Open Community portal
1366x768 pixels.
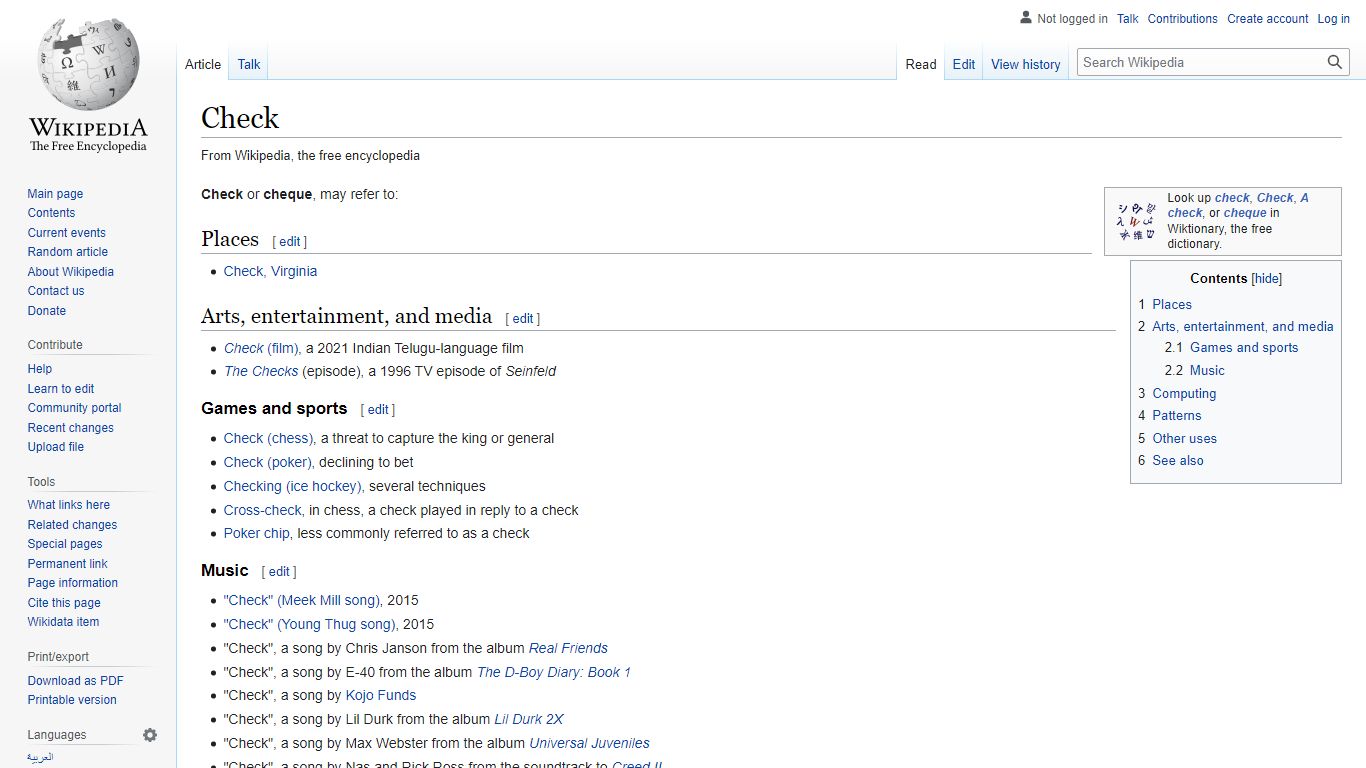74,408
